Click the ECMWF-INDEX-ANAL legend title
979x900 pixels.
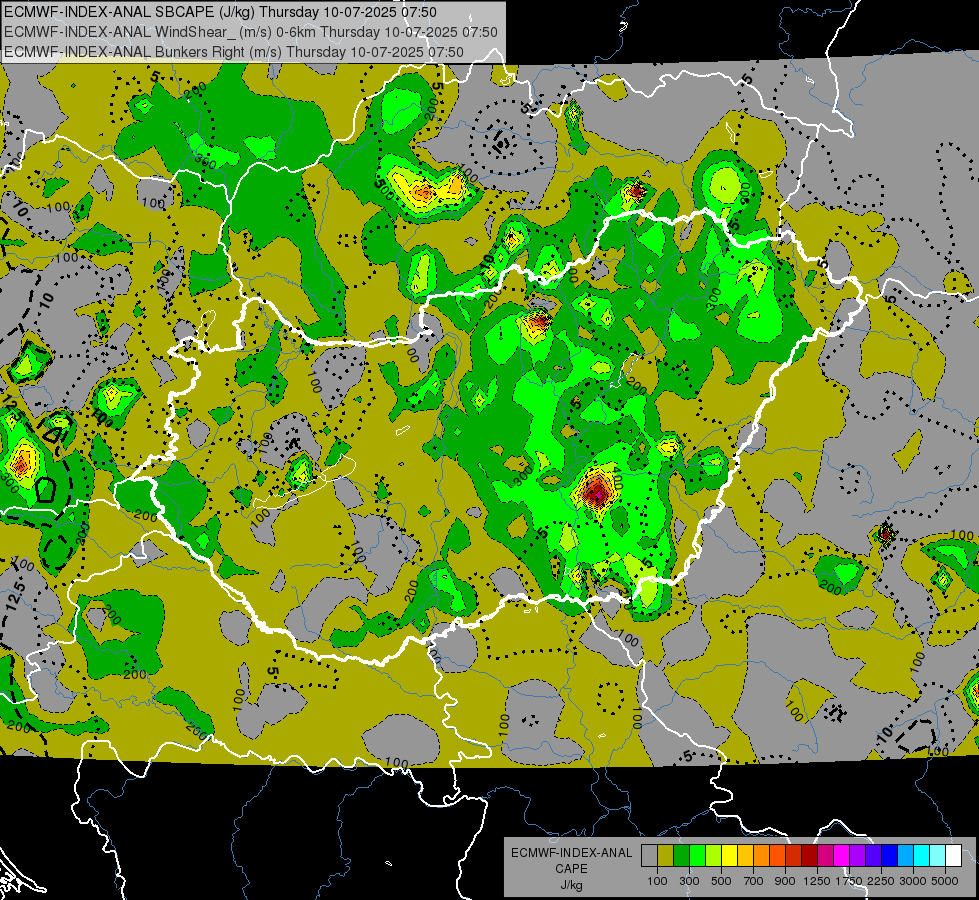click(571, 853)
